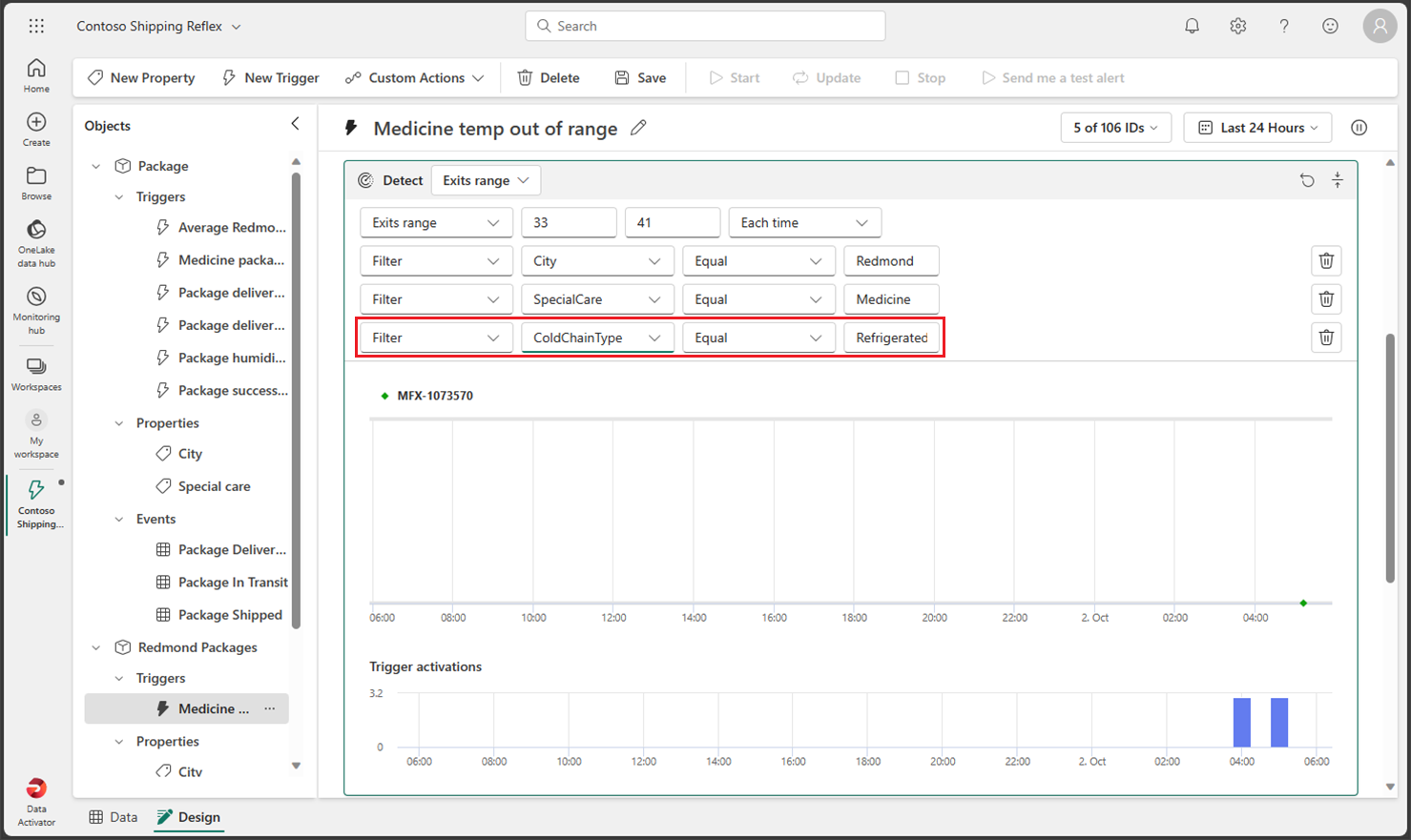Click the upper range value 41 field
Screen dimensions: 1411x840
coord(673,223)
